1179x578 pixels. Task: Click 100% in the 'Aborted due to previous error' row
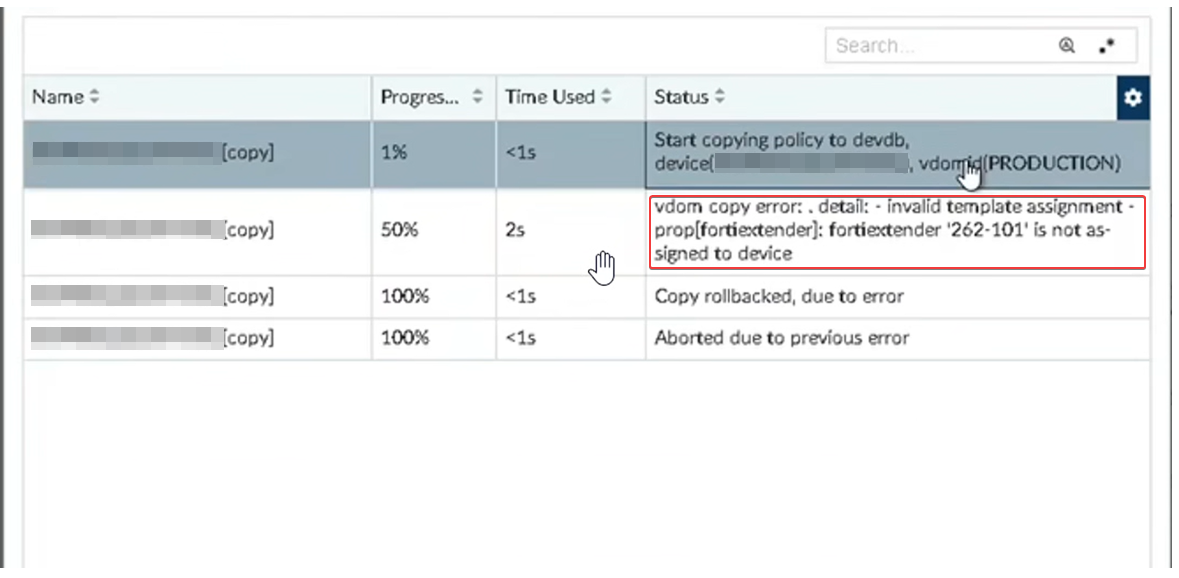coord(405,338)
